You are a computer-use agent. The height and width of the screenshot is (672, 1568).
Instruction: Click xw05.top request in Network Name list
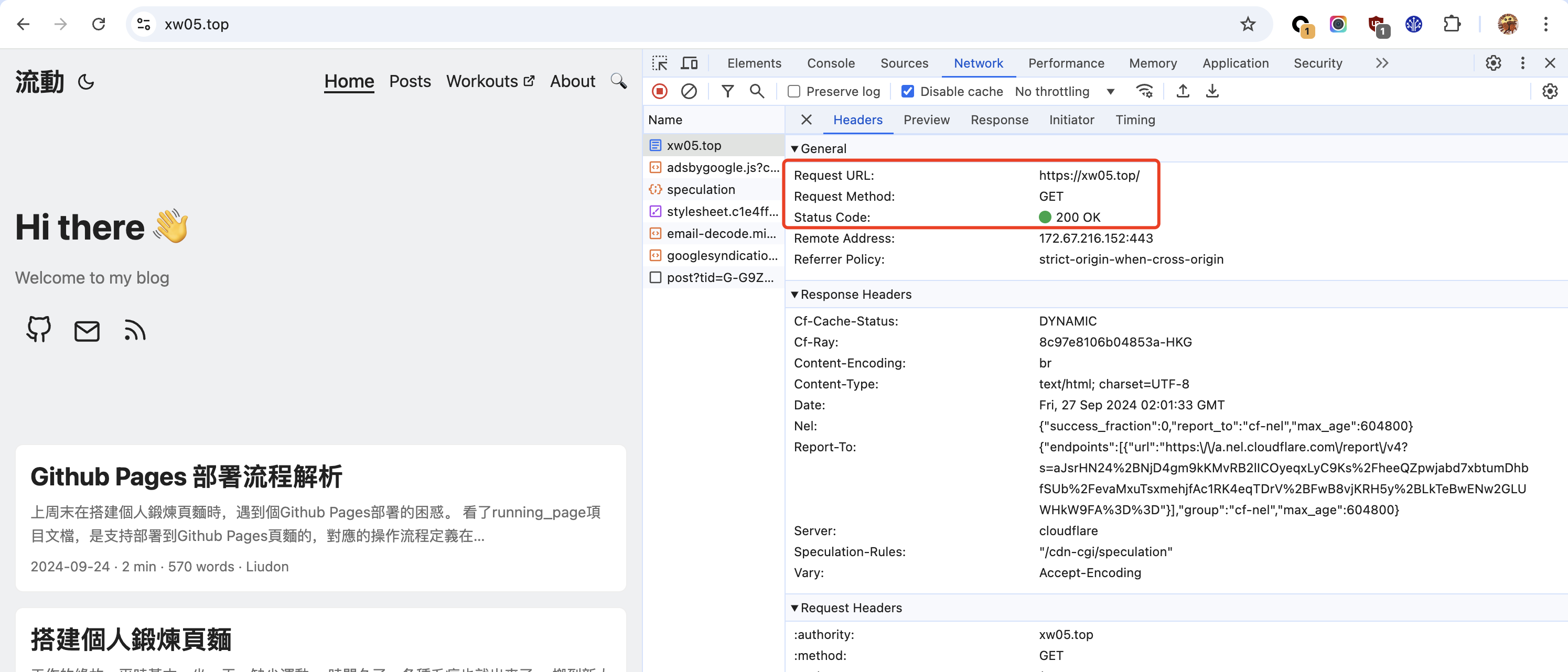tap(693, 145)
